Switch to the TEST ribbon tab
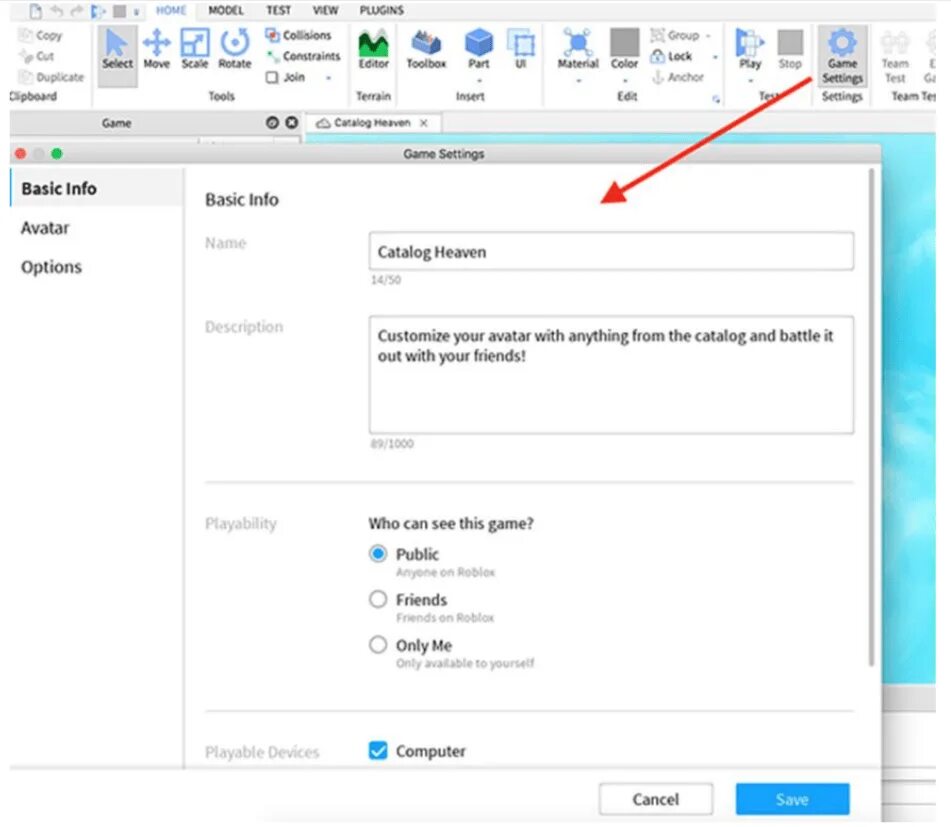 [x=278, y=10]
